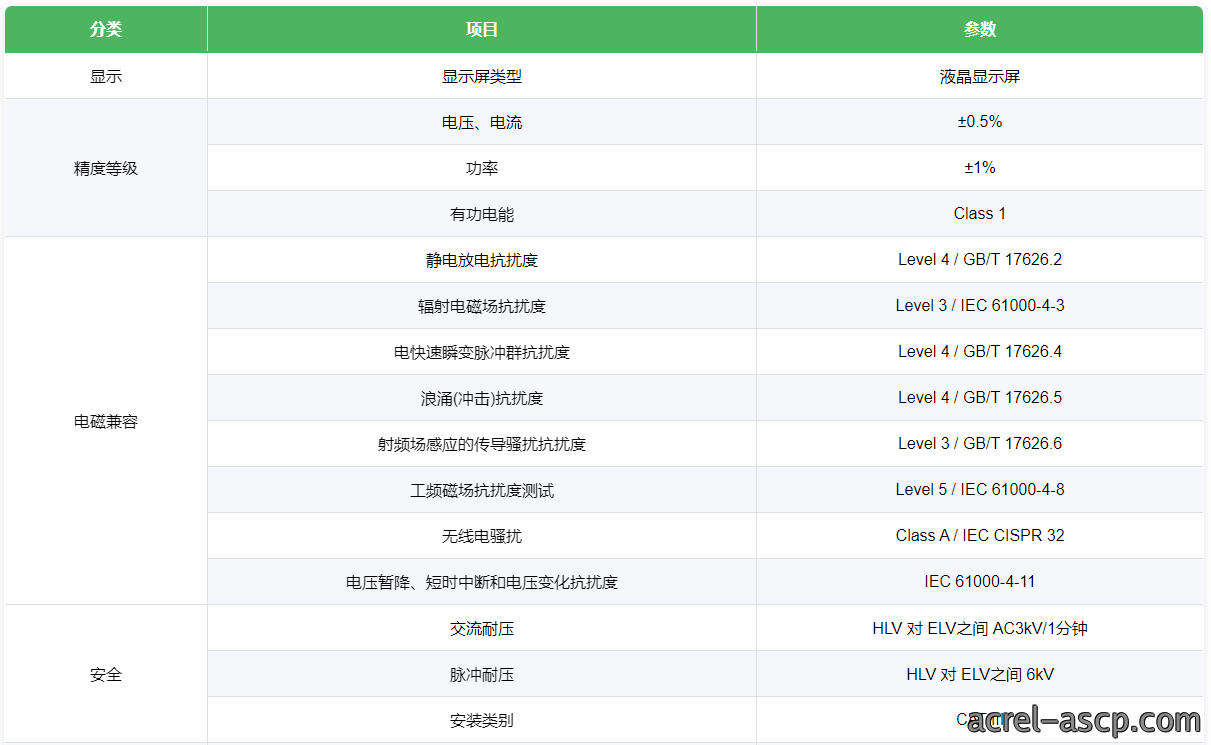The width and height of the screenshot is (1211, 745).
Task: Click the 分类 column header
Action: coord(106,29)
